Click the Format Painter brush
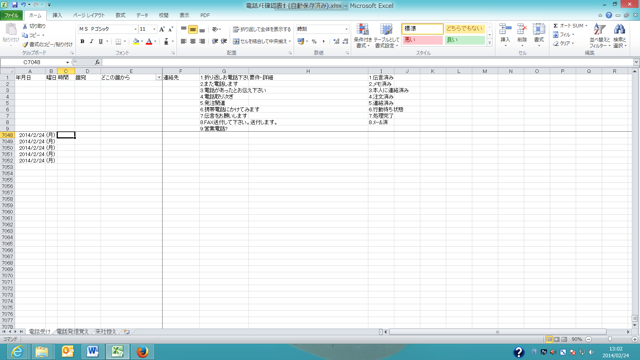Image resolution: width=640 pixels, height=360 pixels. click(x=25, y=44)
